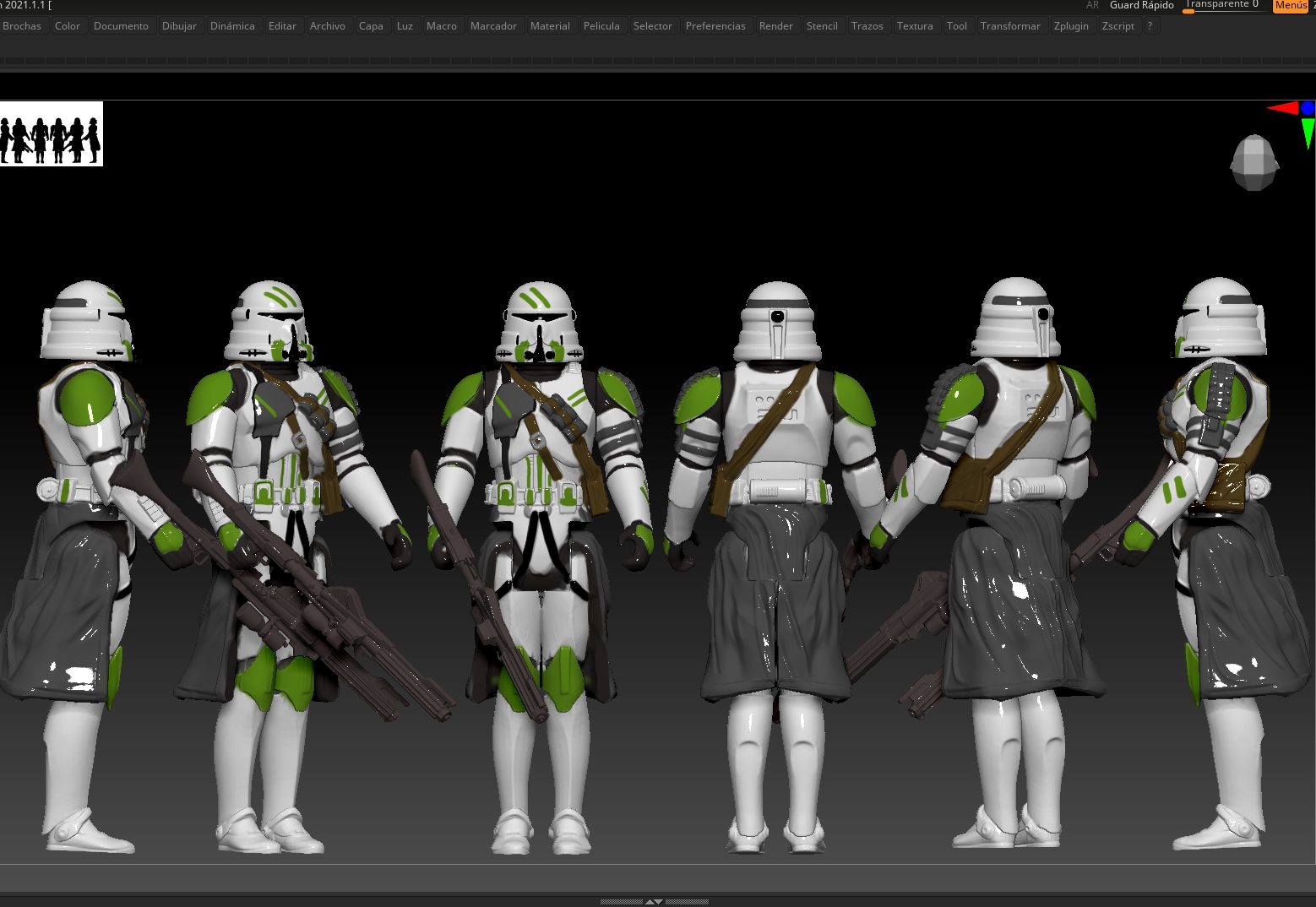The width and height of the screenshot is (1316, 907).
Task: Click the red X axis arrow
Action: [x=1282, y=108]
